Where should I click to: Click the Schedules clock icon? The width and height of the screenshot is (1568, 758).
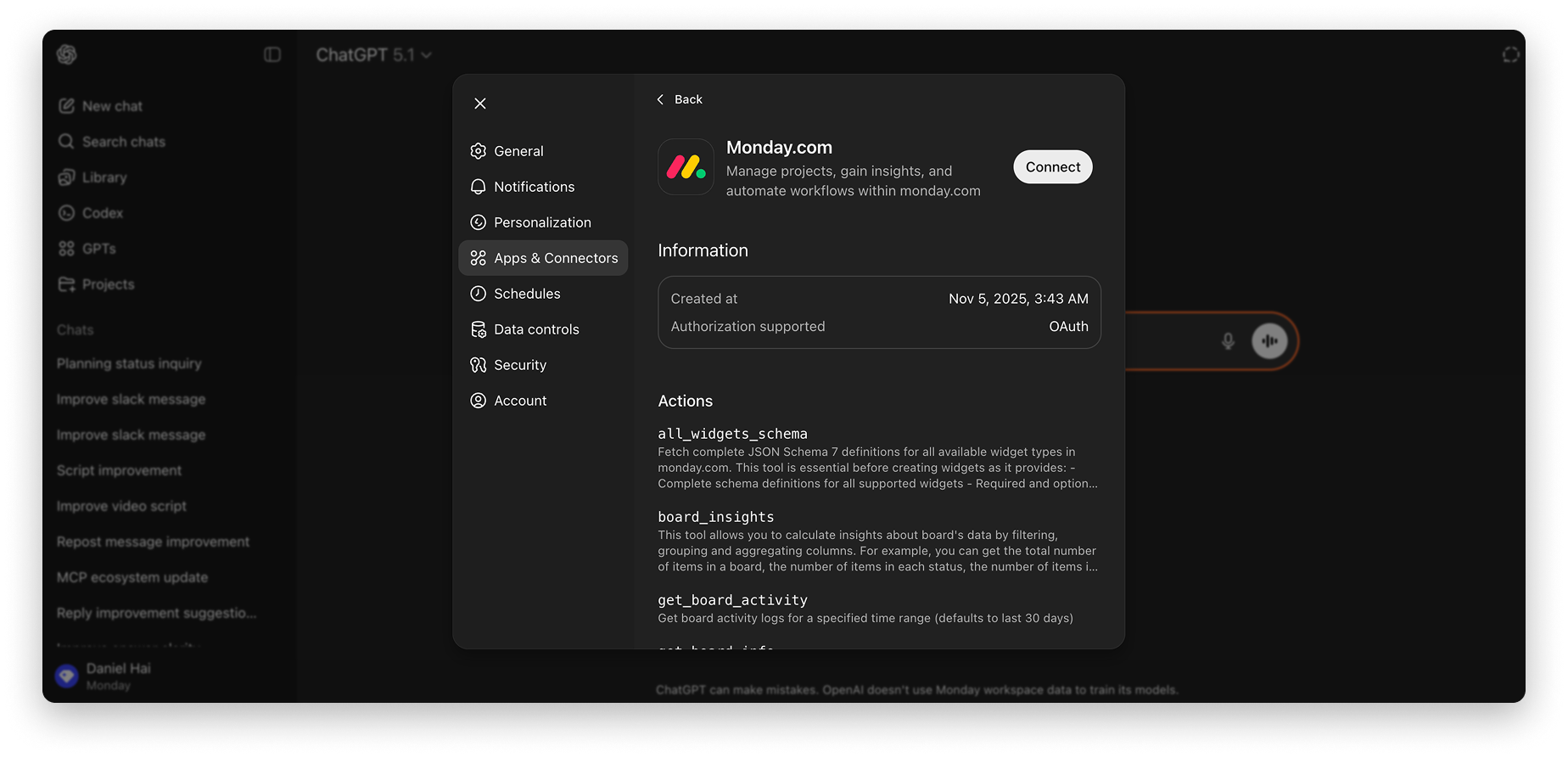479,294
